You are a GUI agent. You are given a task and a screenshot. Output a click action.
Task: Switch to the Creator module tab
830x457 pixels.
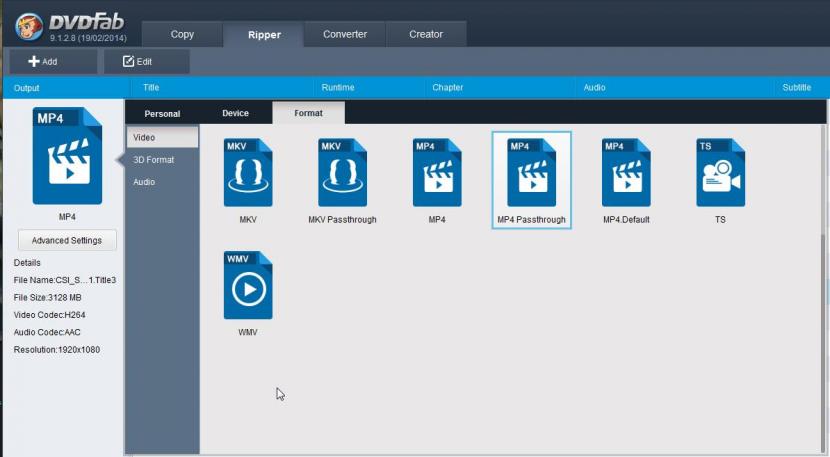click(426, 34)
